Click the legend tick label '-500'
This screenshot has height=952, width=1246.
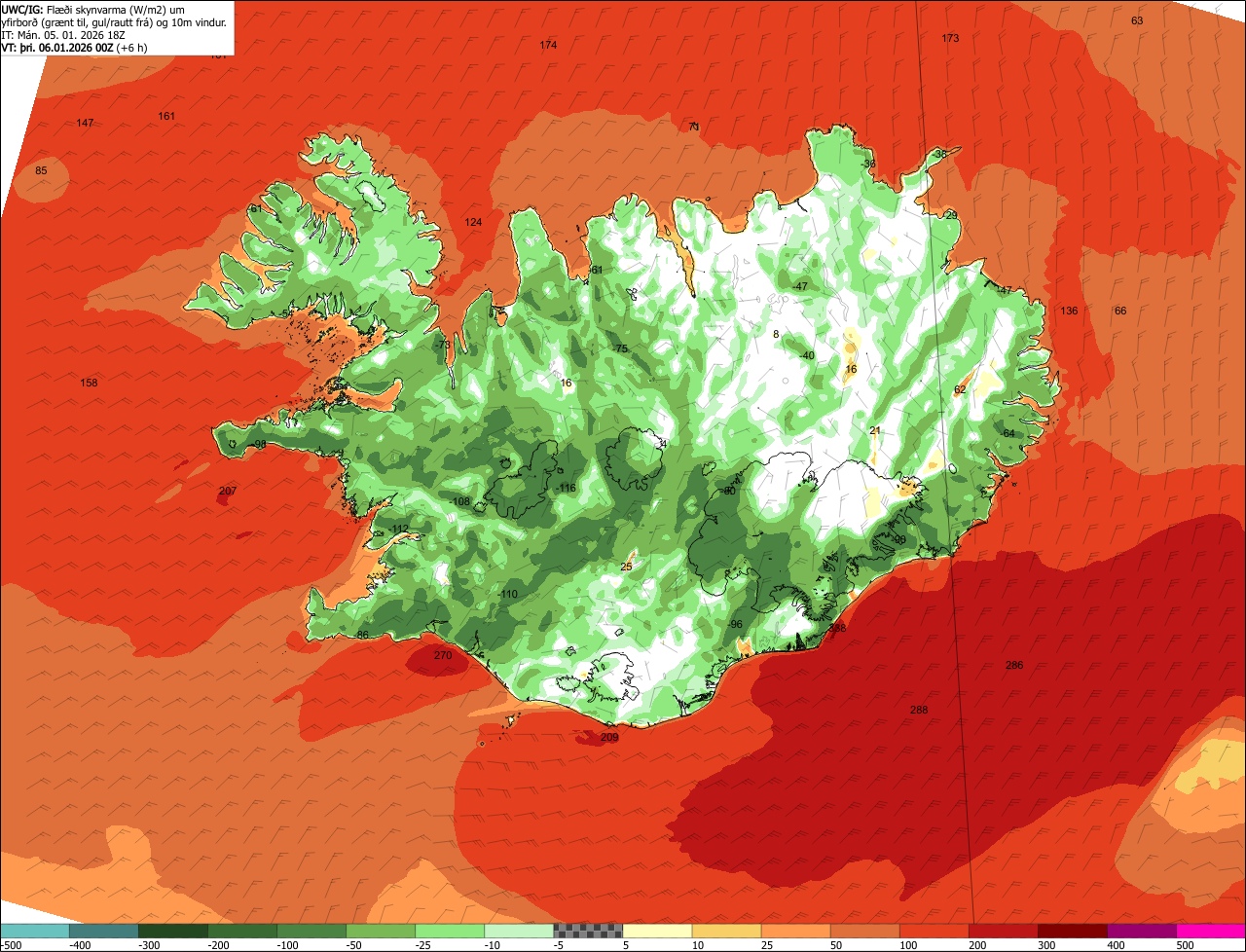[11, 945]
